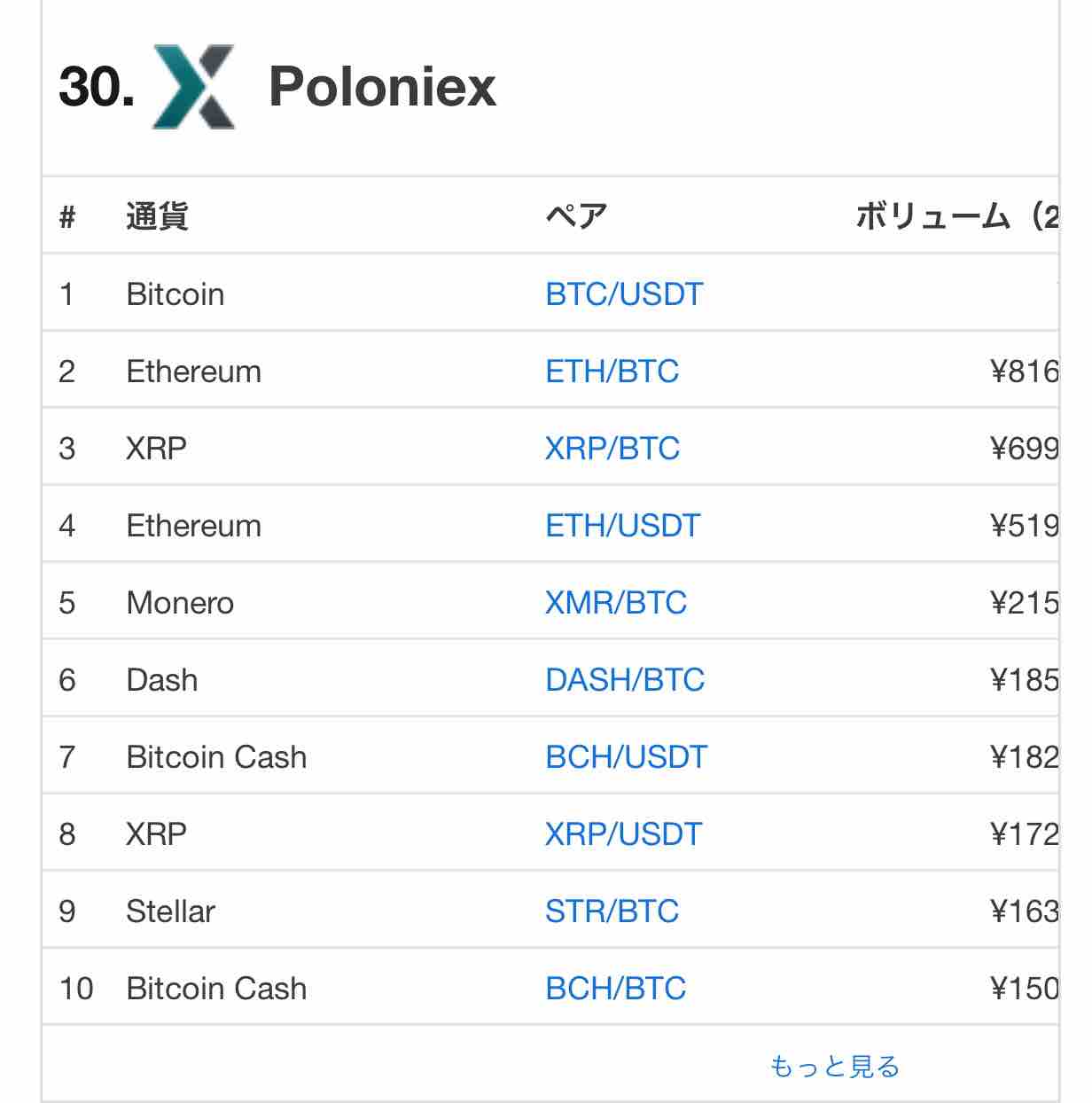Image resolution: width=1092 pixels, height=1103 pixels.
Task: Select the Stellar currency name
Action: pos(170,911)
